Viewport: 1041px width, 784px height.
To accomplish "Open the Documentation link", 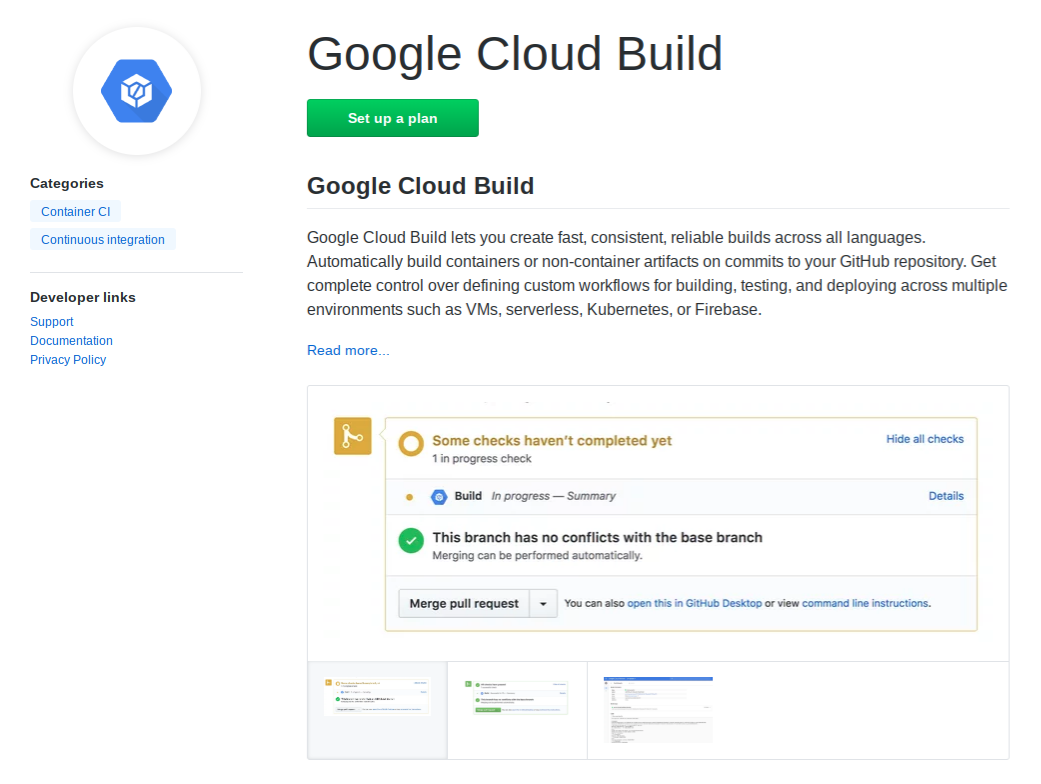I will 71,341.
